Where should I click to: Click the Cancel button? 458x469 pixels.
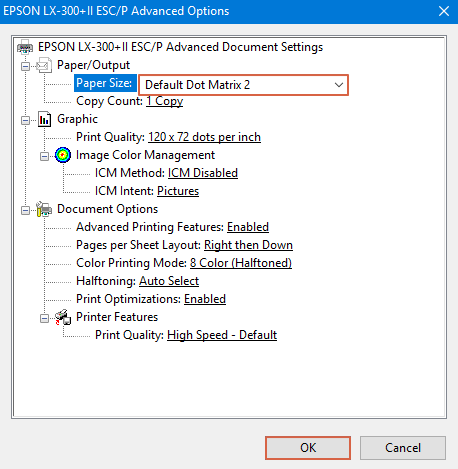pos(403,448)
